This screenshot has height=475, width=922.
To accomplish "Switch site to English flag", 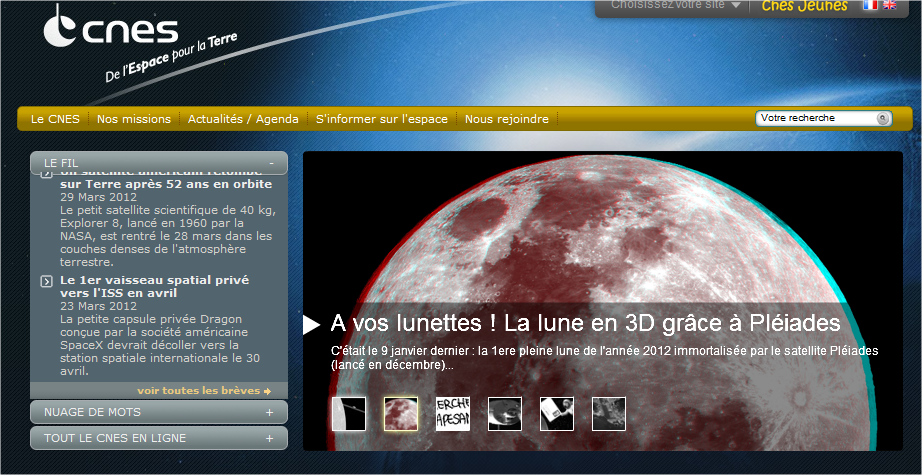I will (890, 5).
